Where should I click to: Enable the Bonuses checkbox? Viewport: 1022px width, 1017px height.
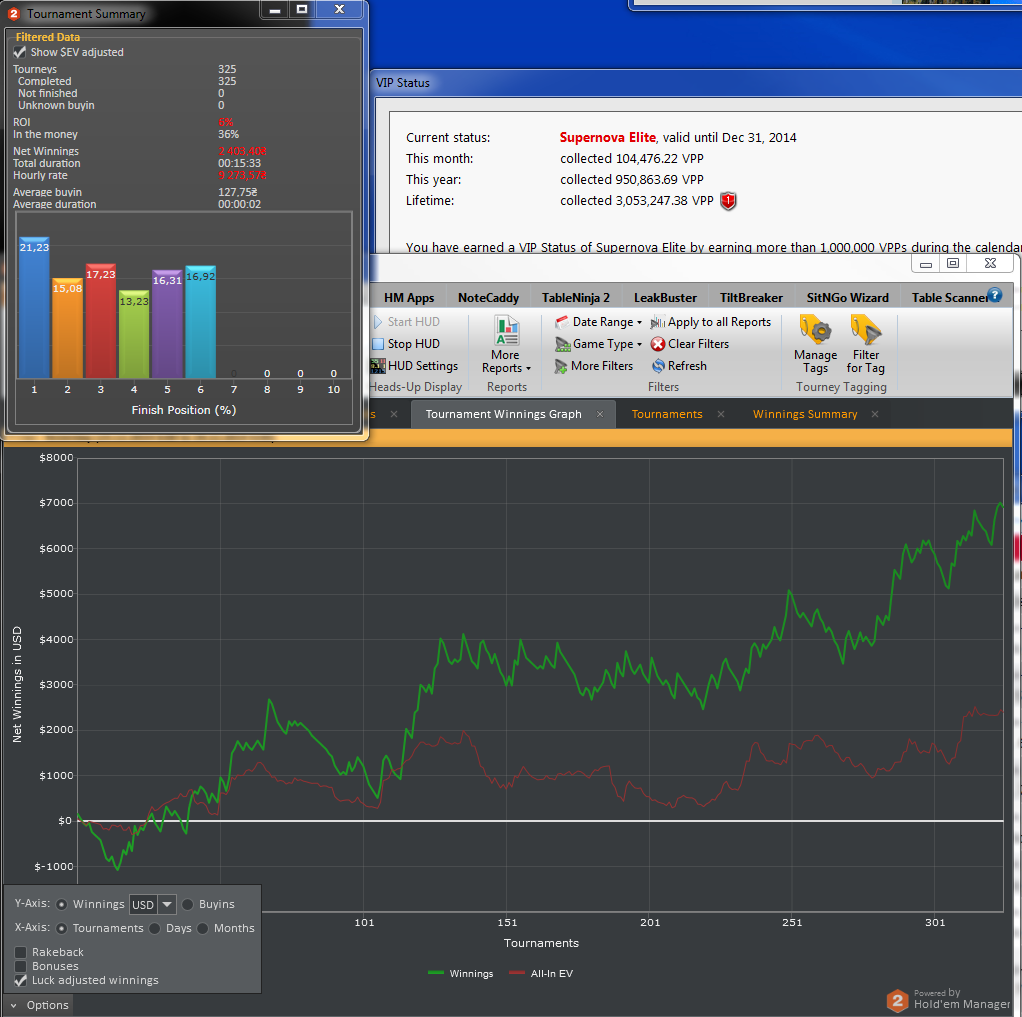click(21, 966)
